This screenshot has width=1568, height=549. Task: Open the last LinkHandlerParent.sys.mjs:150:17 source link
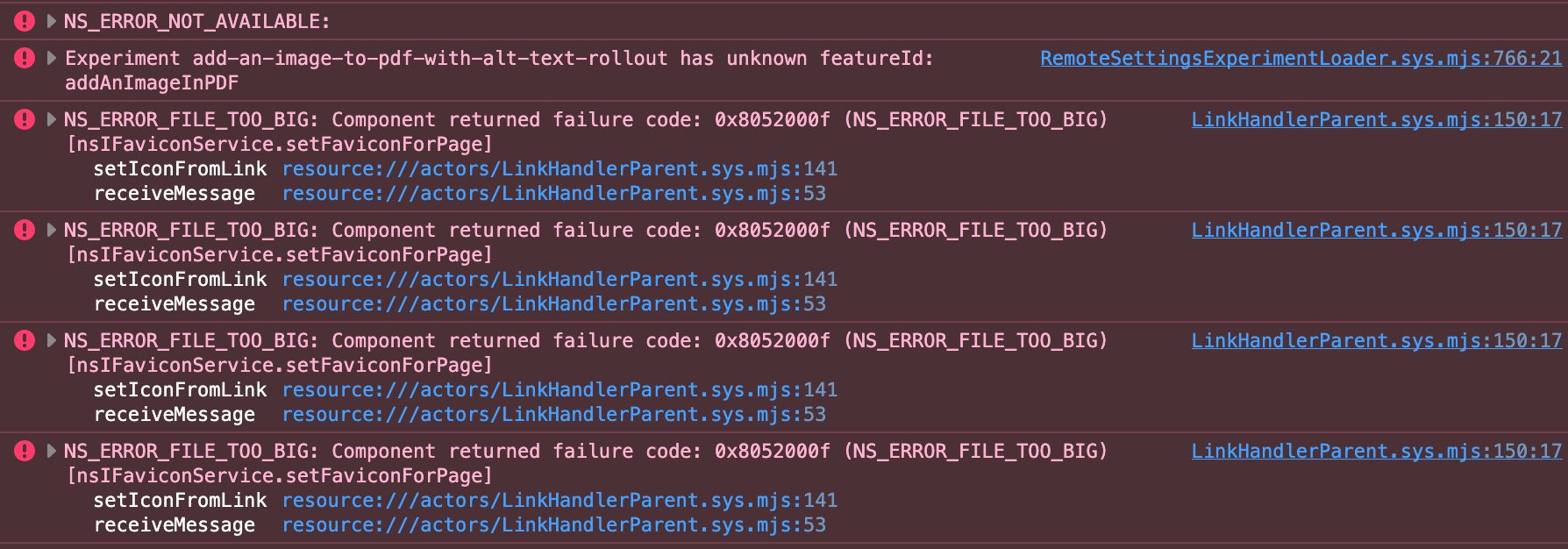(x=1376, y=452)
